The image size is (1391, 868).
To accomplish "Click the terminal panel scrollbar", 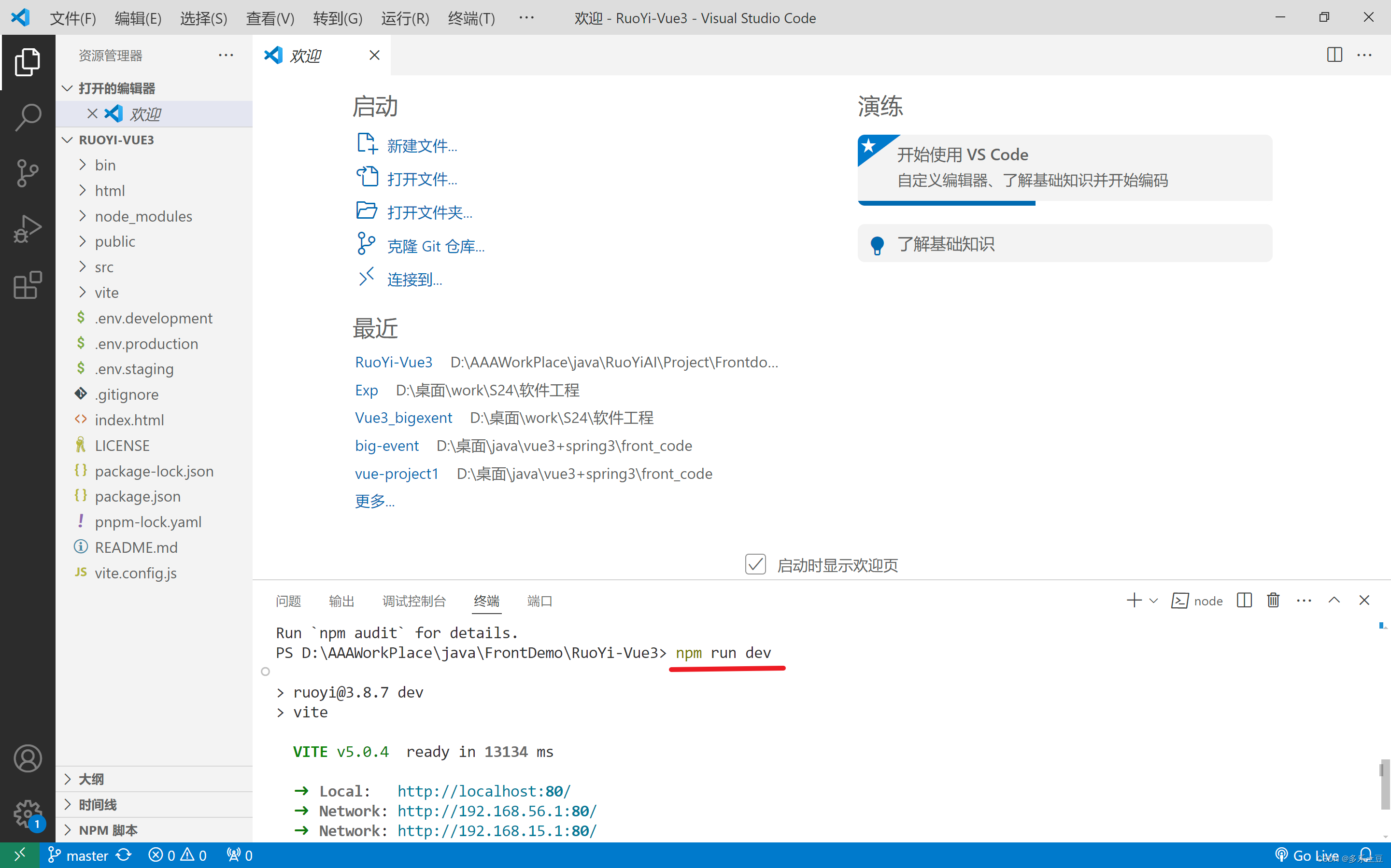I will (1384, 784).
